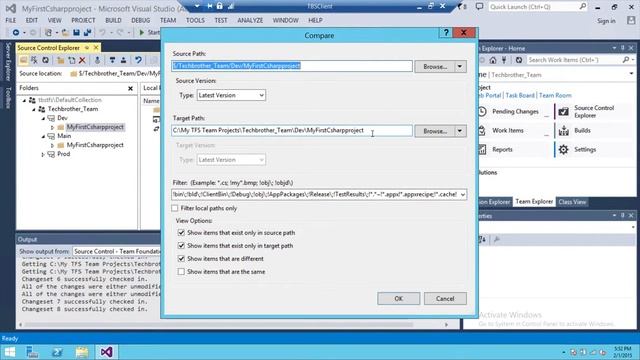Check Show items that are the same
The image size is (640, 360).
181,271
